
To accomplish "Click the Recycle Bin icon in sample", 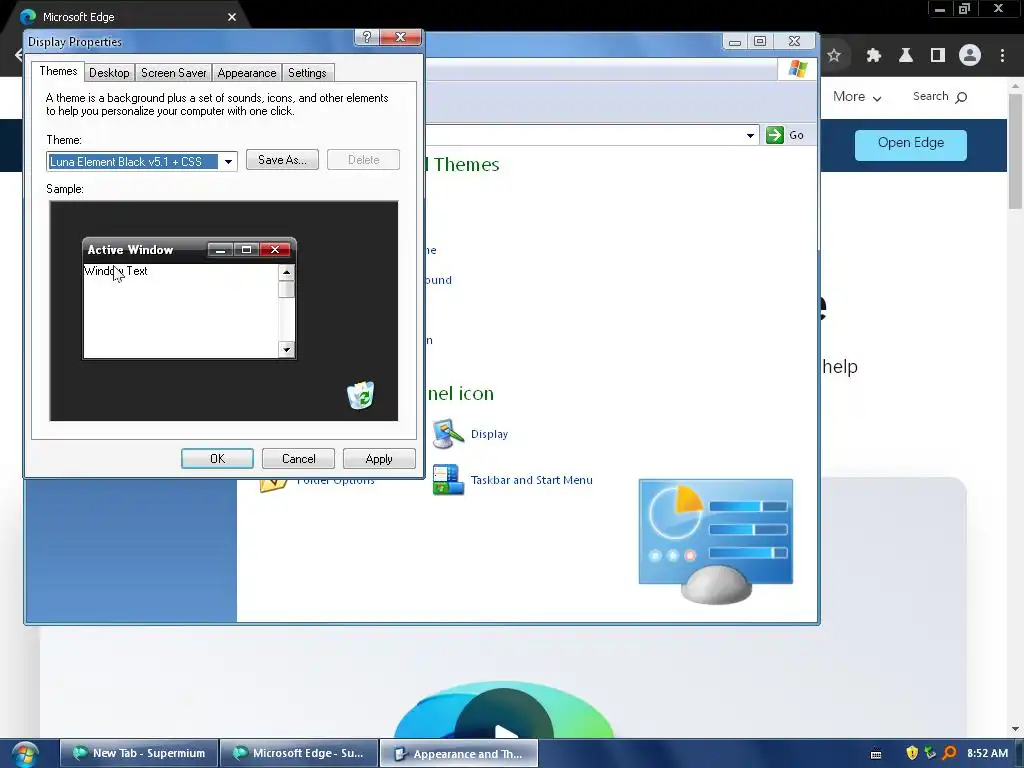I will point(360,395).
